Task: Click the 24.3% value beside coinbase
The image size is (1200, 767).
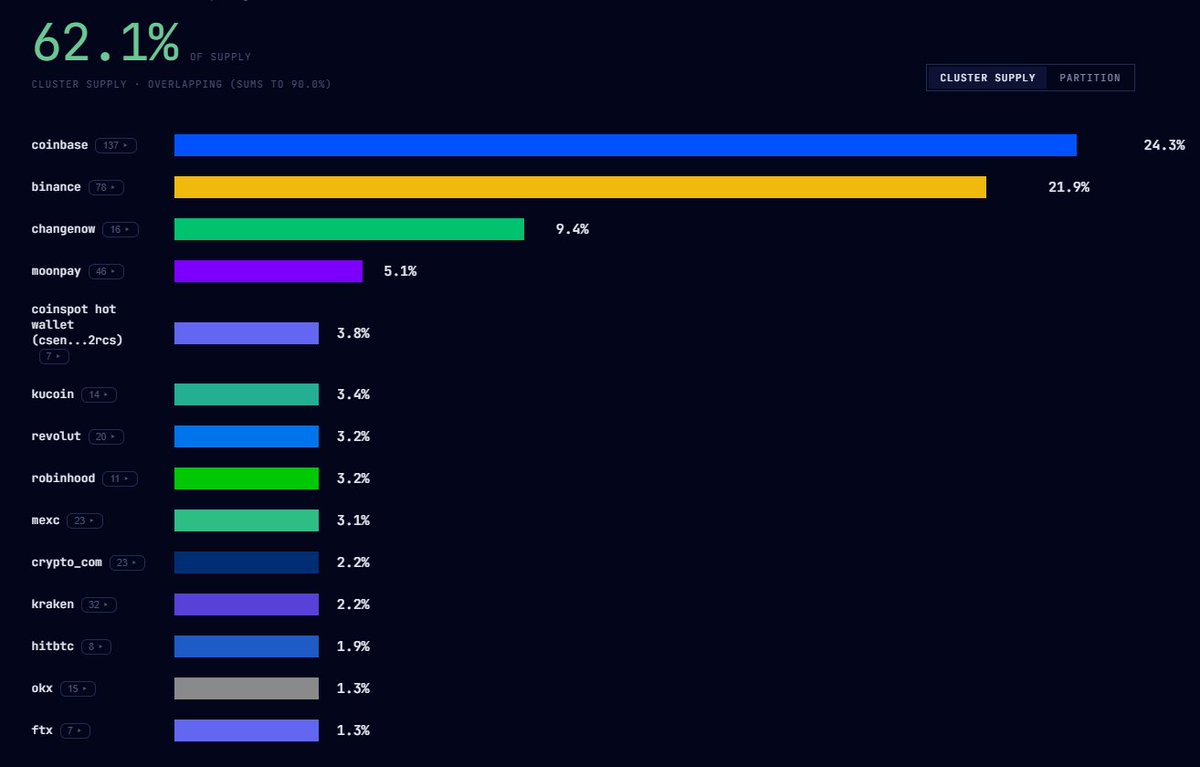Action: click(x=1164, y=145)
